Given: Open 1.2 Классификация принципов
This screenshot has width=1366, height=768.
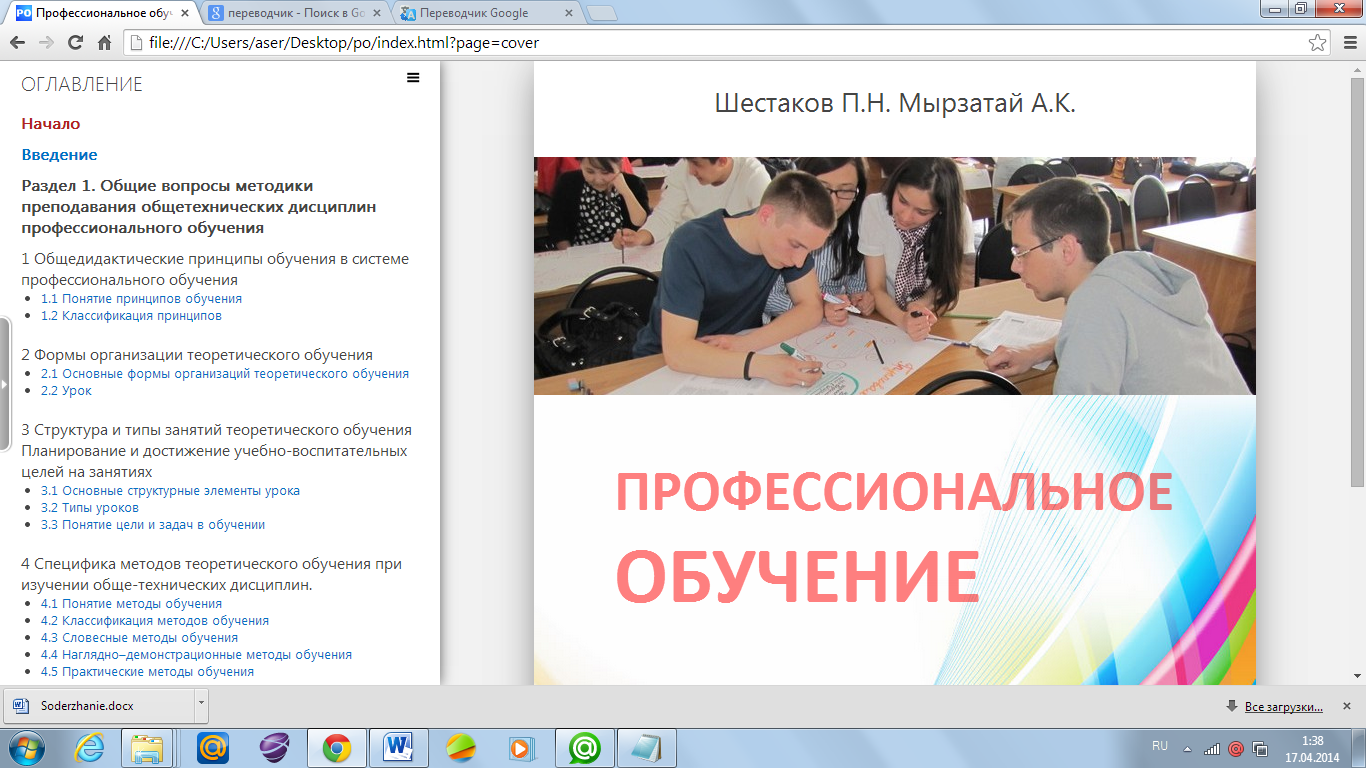Looking at the screenshot, I should 131,316.
